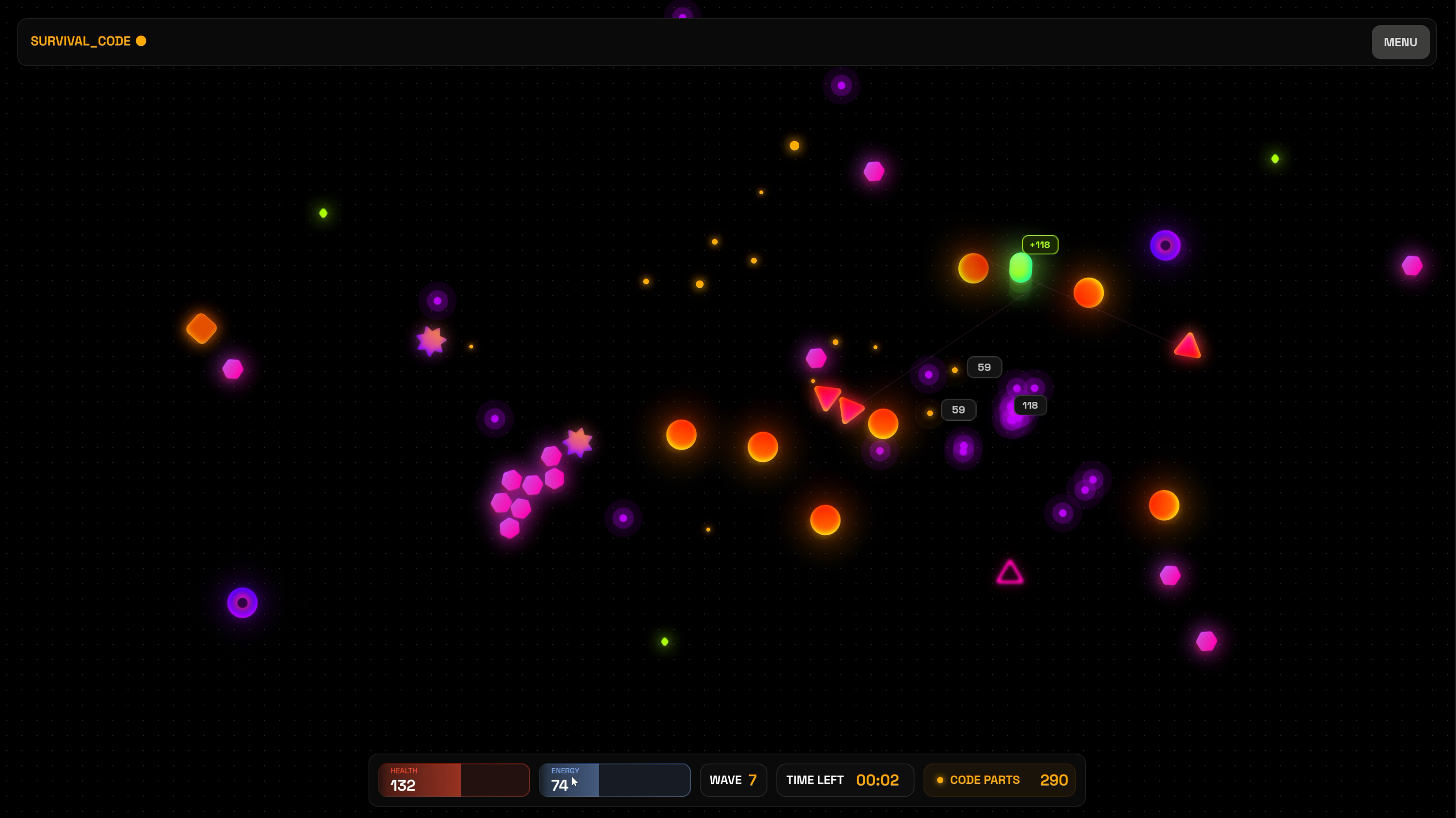Click the orange dot in CODE PARTS panel

tap(940, 780)
